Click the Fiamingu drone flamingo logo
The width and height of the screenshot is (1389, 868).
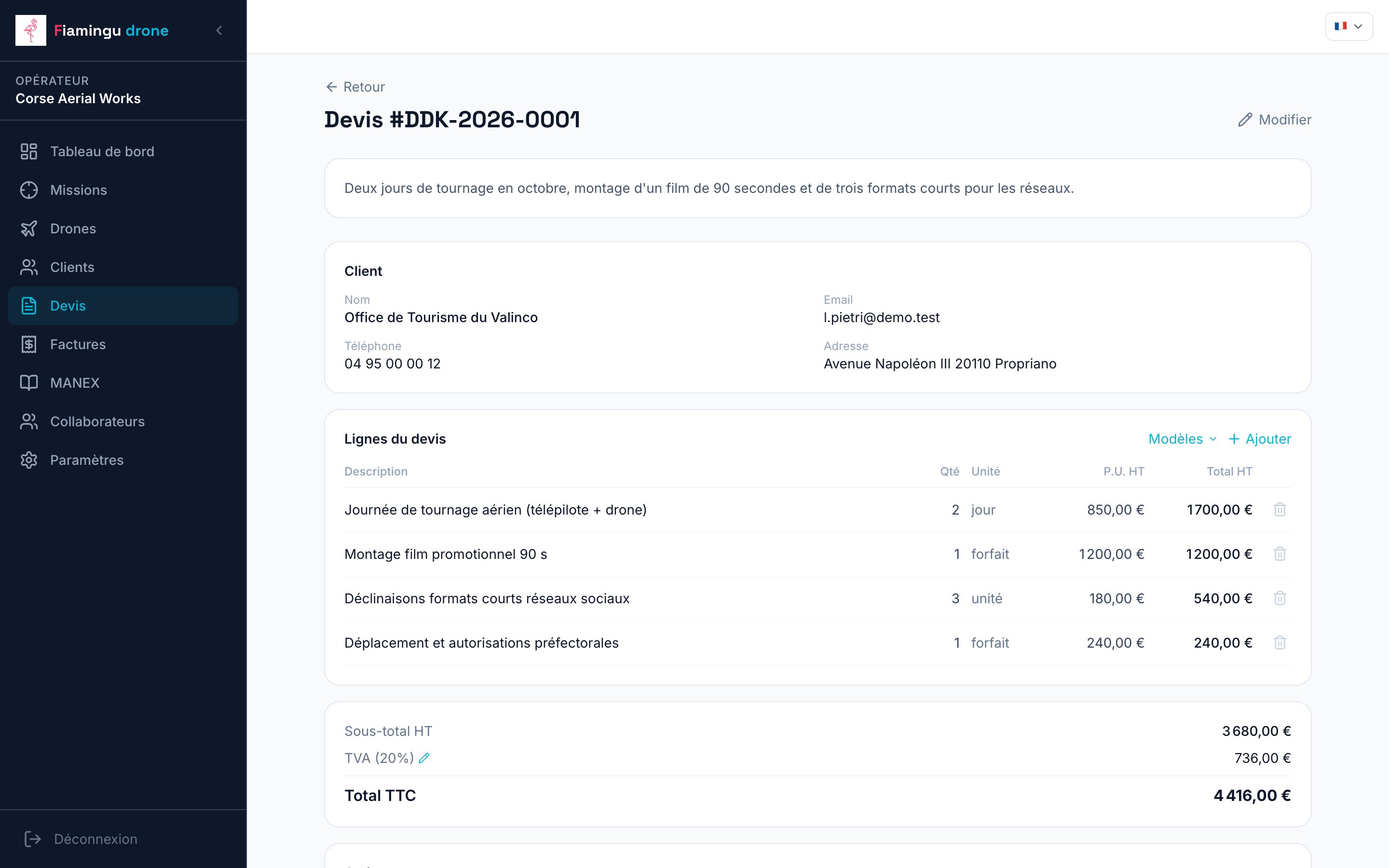[30, 30]
